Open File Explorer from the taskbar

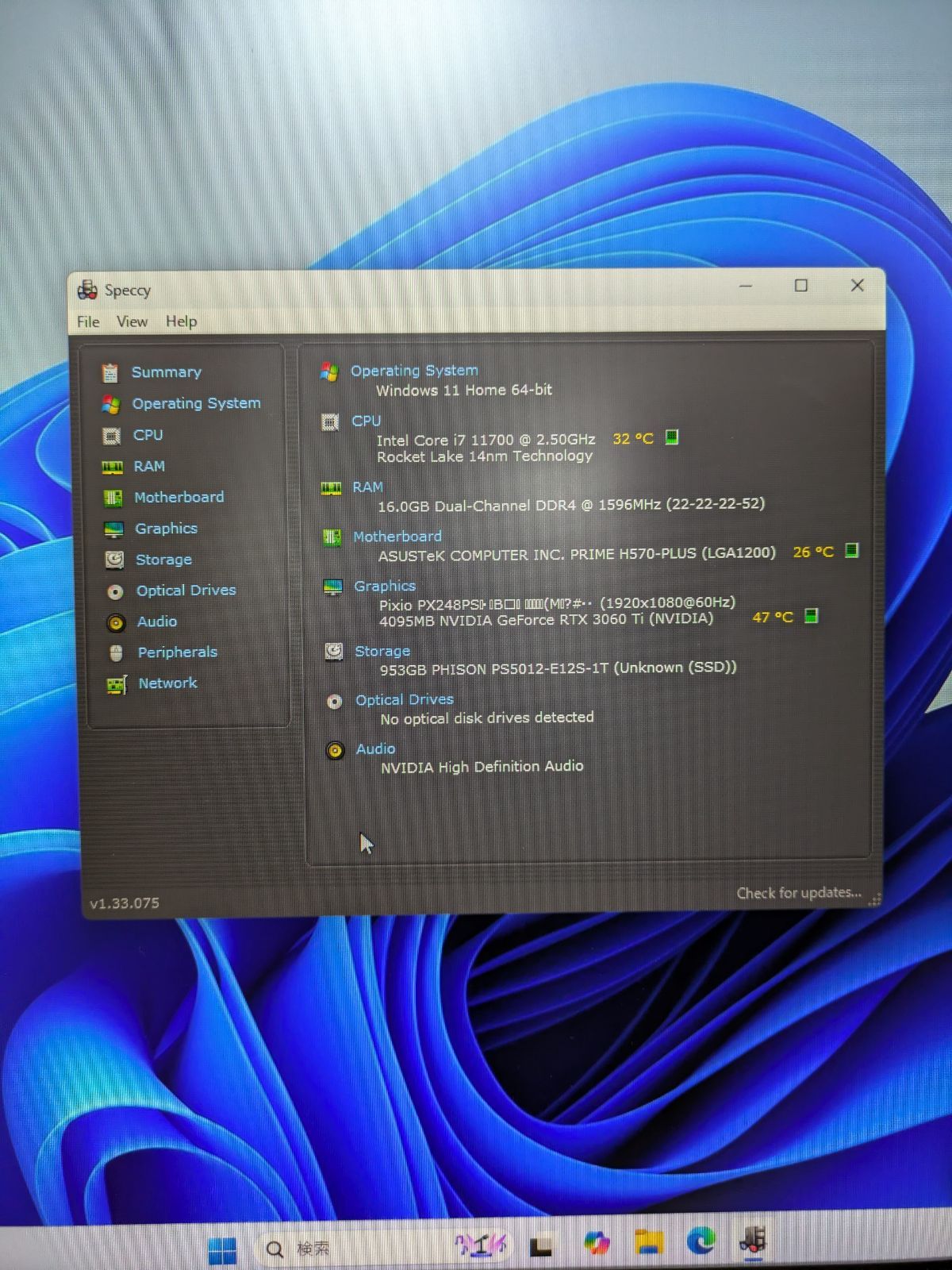[x=649, y=1241]
